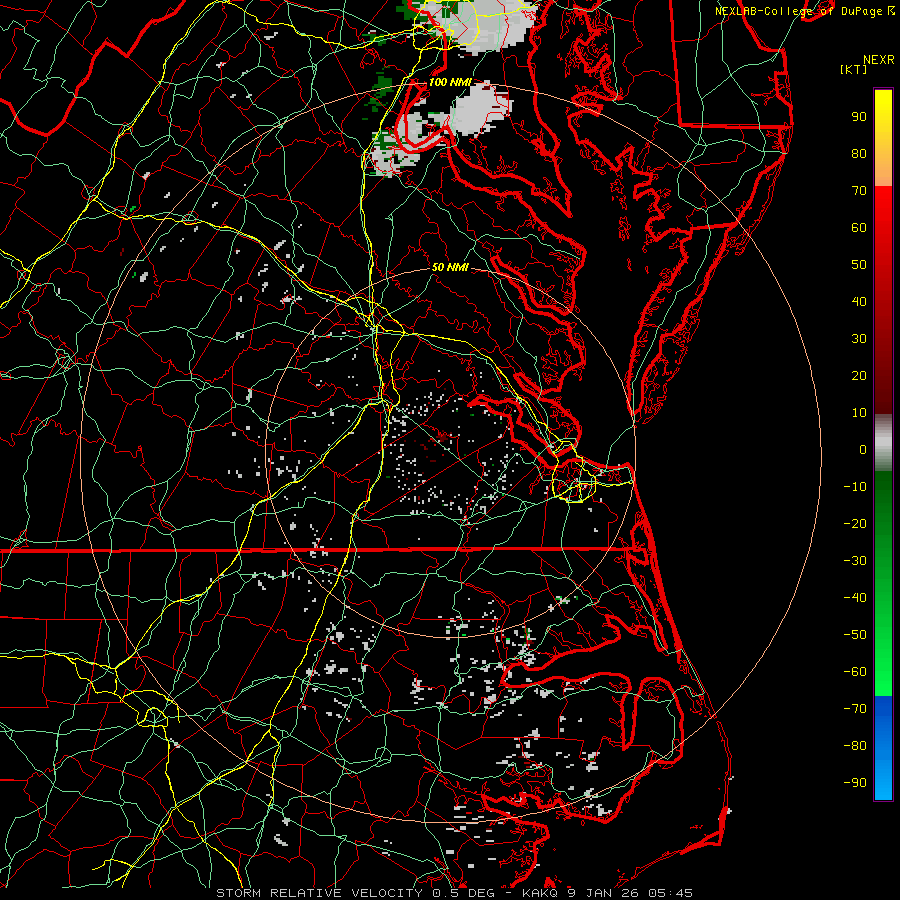
Task: Click the -10 scale value
Action: (x=855, y=487)
